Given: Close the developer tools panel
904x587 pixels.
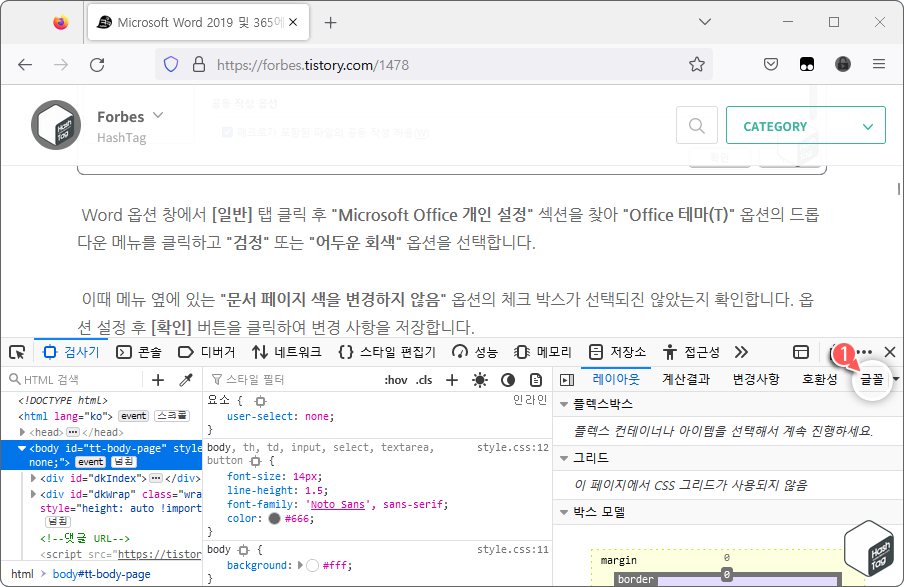Looking at the screenshot, I should 890,352.
